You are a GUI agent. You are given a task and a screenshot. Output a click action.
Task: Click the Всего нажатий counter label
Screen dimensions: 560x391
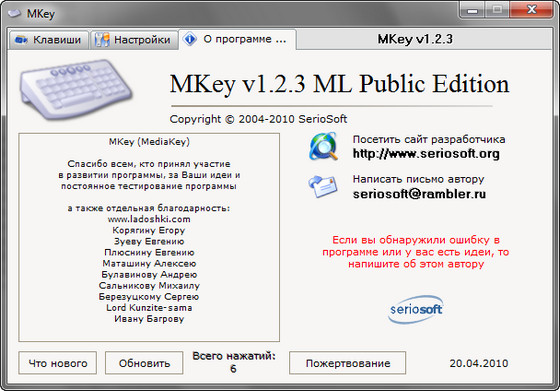[x=234, y=356]
